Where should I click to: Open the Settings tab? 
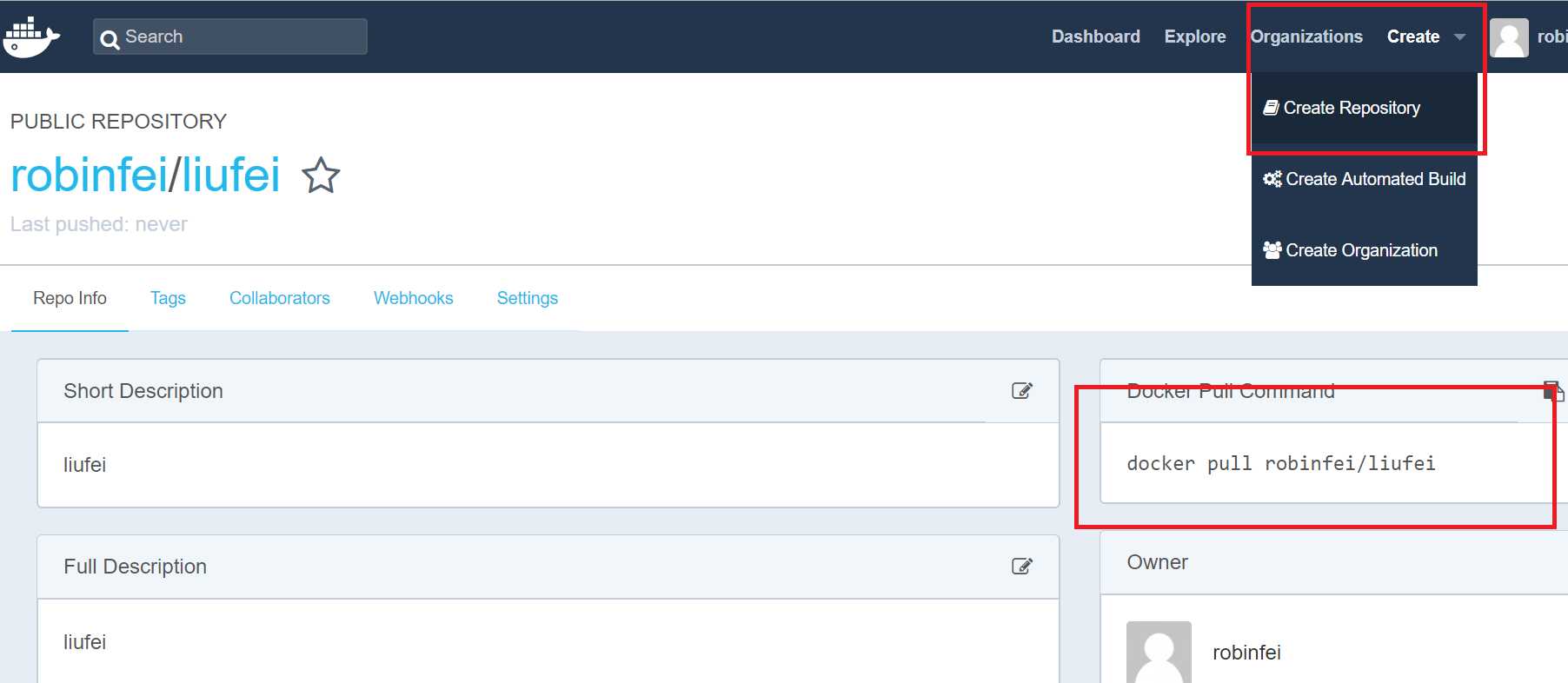(528, 298)
